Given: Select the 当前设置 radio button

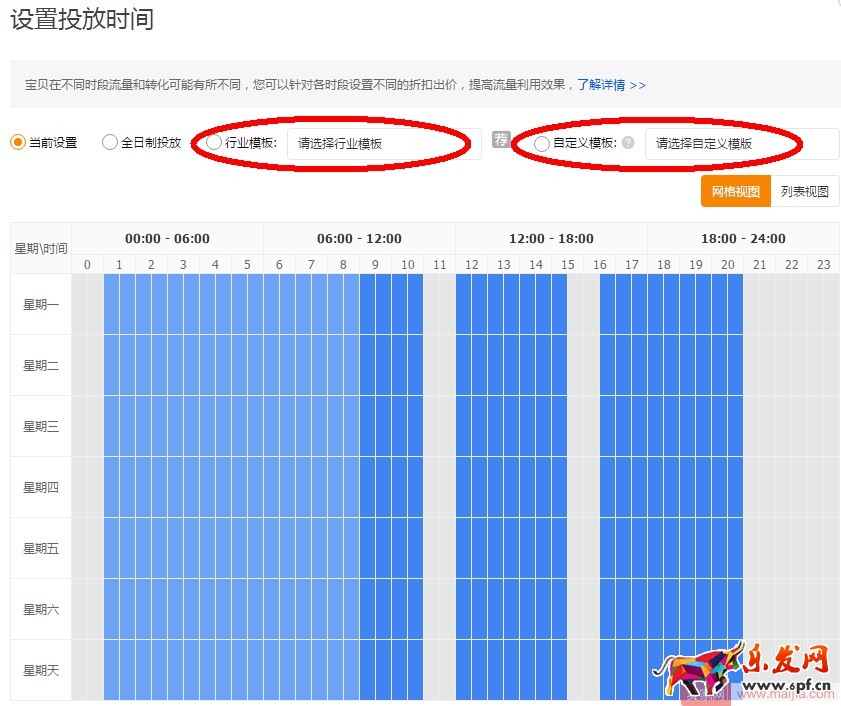Looking at the screenshot, I should [x=17, y=142].
